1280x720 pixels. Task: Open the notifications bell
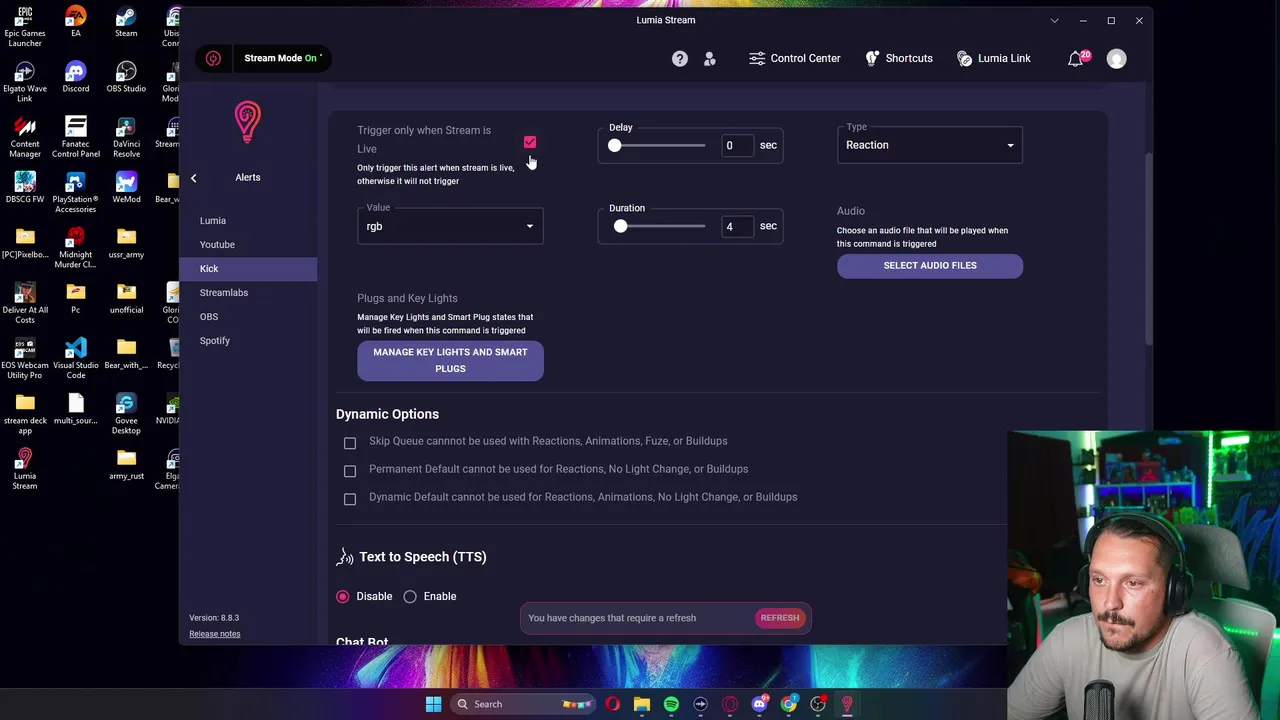[x=1076, y=59]
